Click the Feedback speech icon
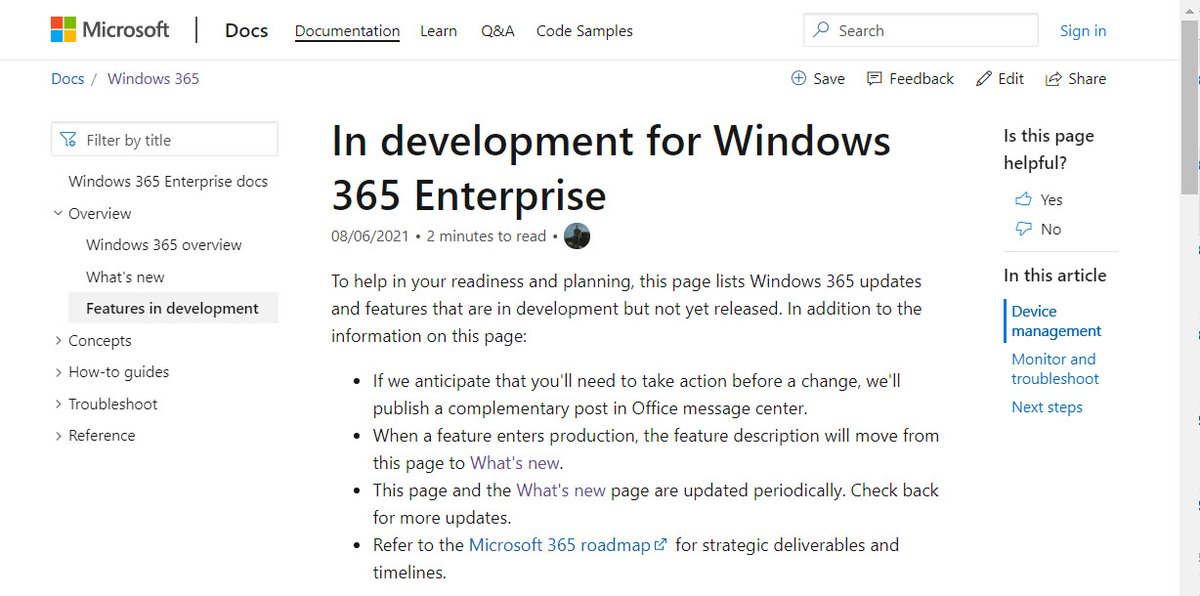This screenshot has width=1200, height=596. coord(874,78)
